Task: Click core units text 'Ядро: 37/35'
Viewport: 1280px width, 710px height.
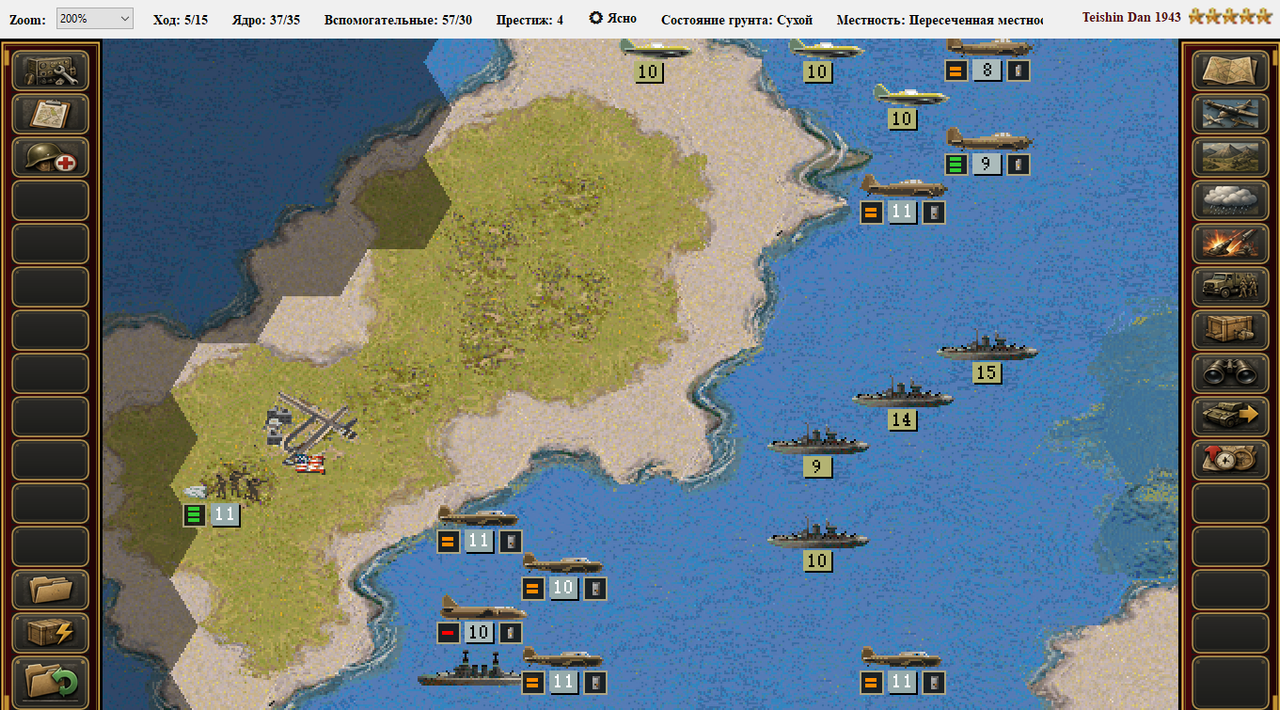Action: [265, 19]
